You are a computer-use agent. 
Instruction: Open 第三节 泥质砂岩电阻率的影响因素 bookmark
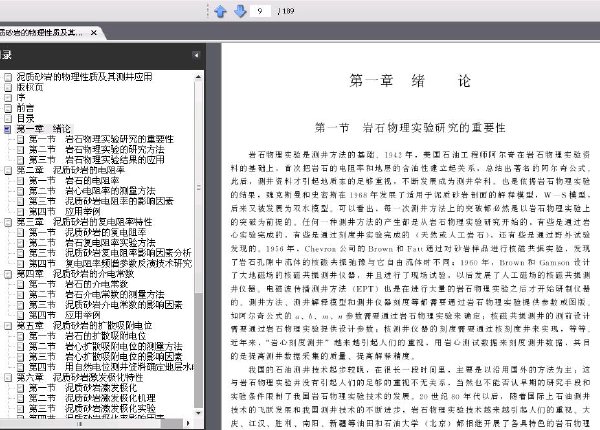click(101, 201)
